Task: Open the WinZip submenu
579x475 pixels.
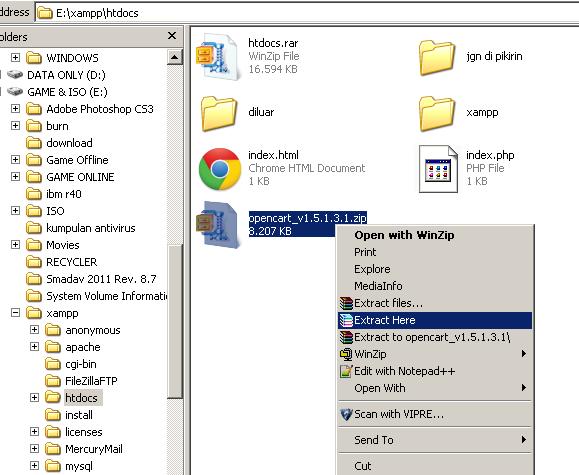Action: [x=435, y=354]
